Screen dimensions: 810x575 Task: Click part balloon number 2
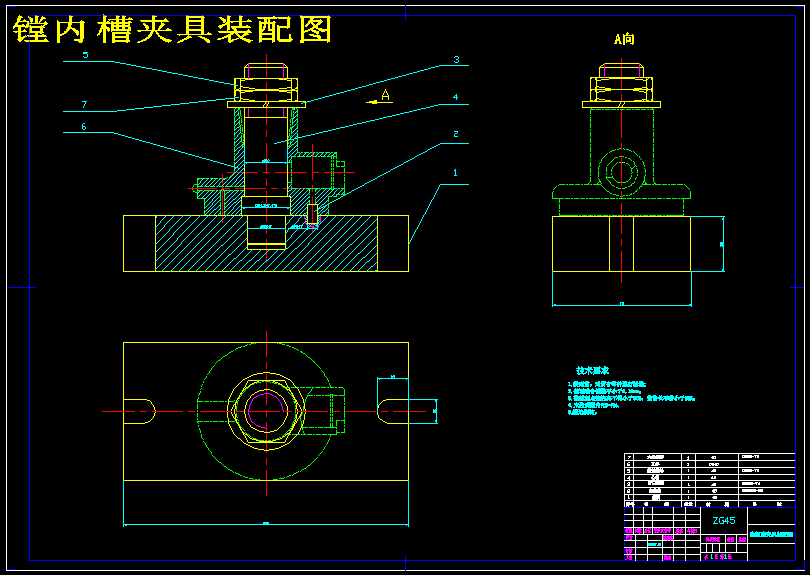(456, 134)
